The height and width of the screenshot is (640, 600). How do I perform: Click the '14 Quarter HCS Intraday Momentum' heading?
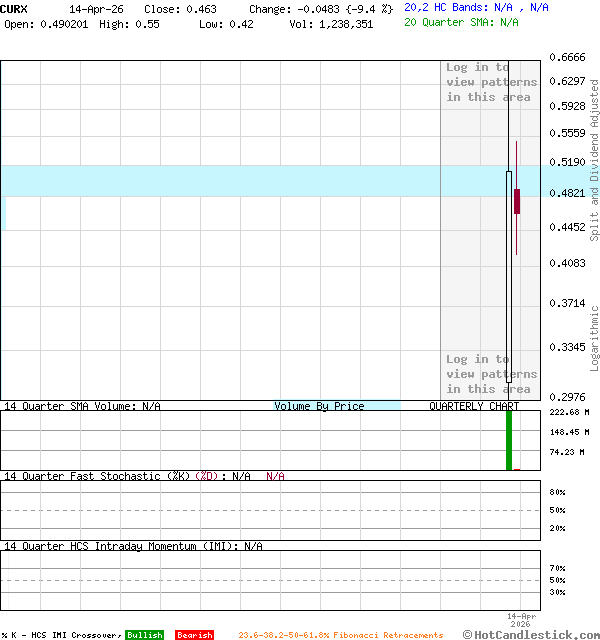pyautogui.click(x=120, y=546)
